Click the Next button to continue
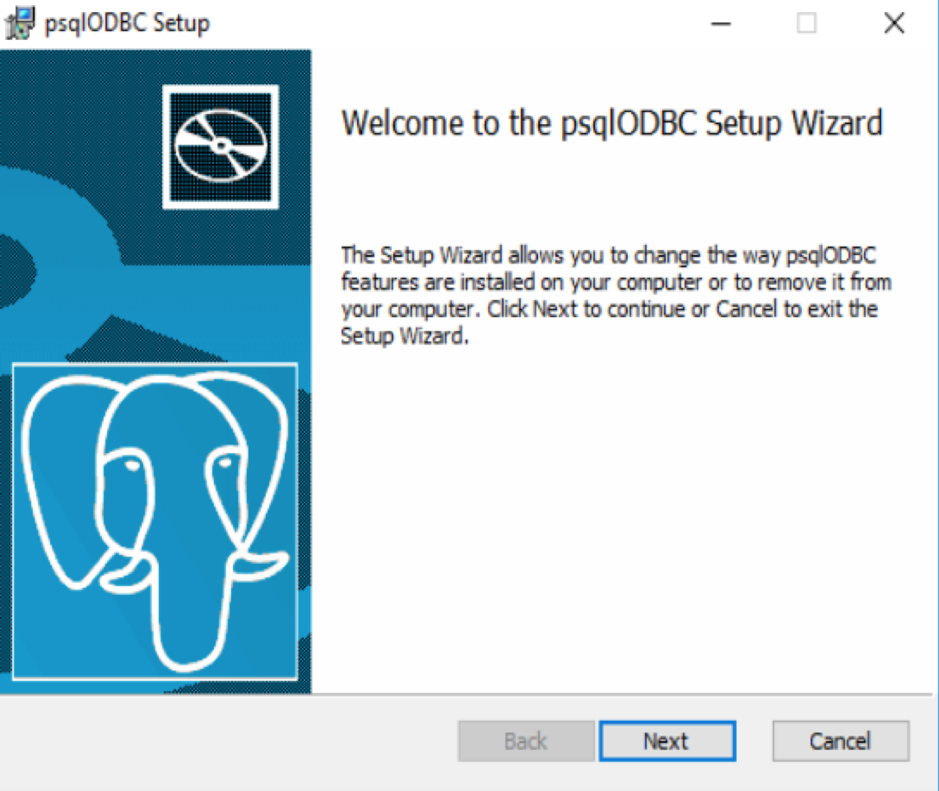 coord(667,741)
